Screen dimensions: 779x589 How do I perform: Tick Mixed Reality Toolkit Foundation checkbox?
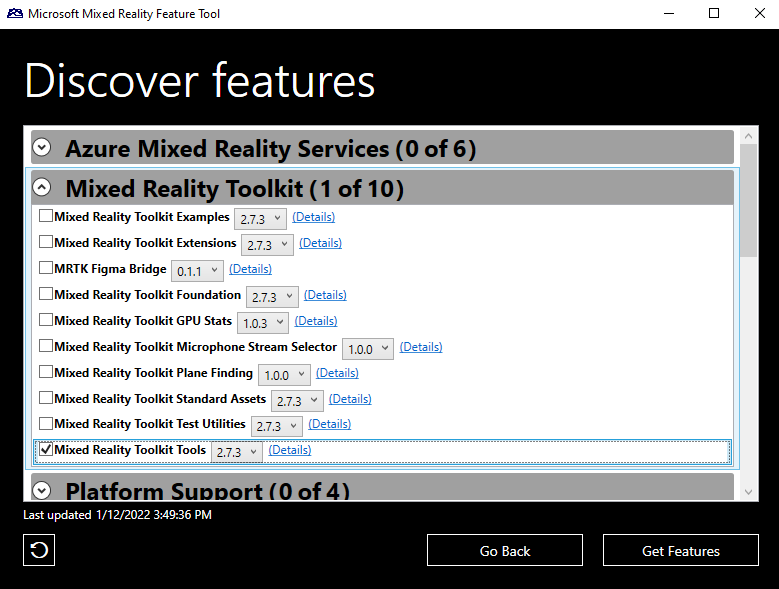(46, 294)
